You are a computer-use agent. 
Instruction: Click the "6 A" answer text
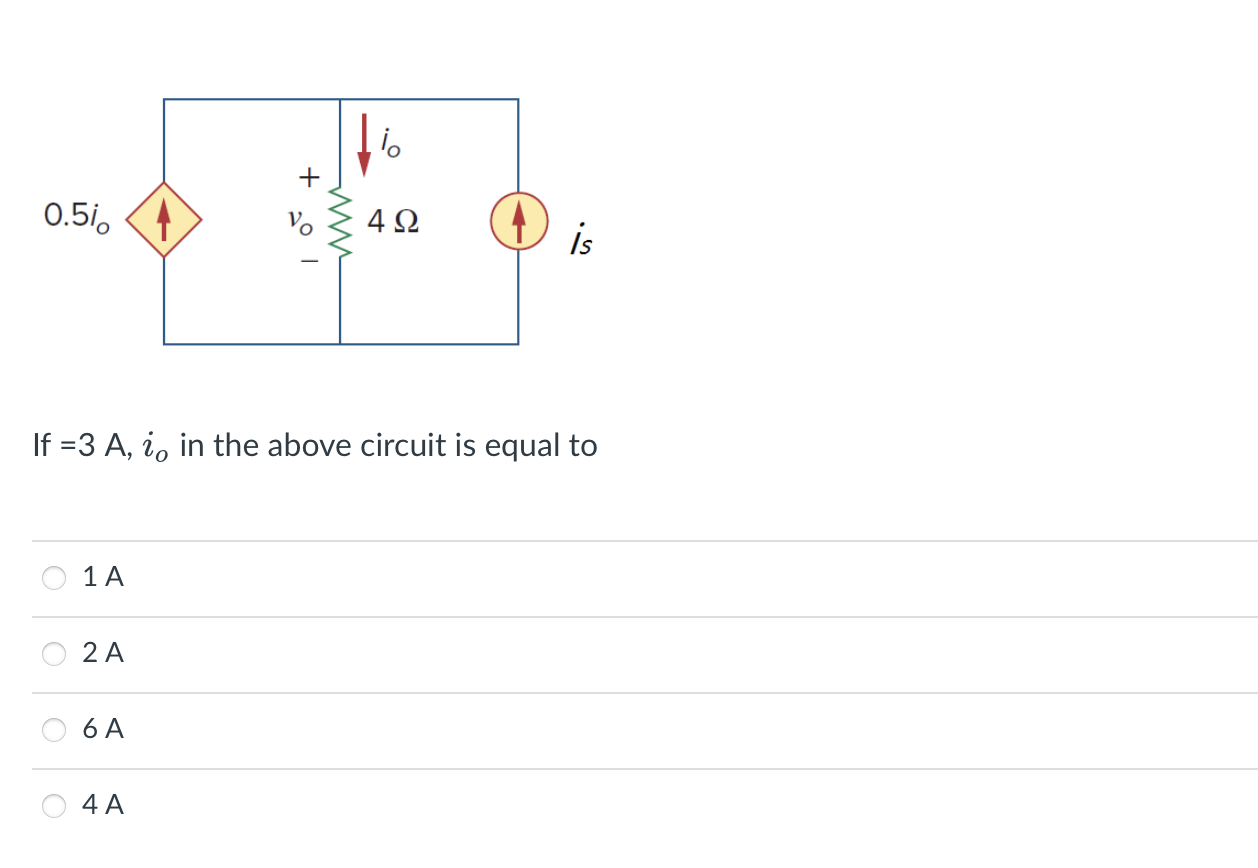(x=104, y=729)
